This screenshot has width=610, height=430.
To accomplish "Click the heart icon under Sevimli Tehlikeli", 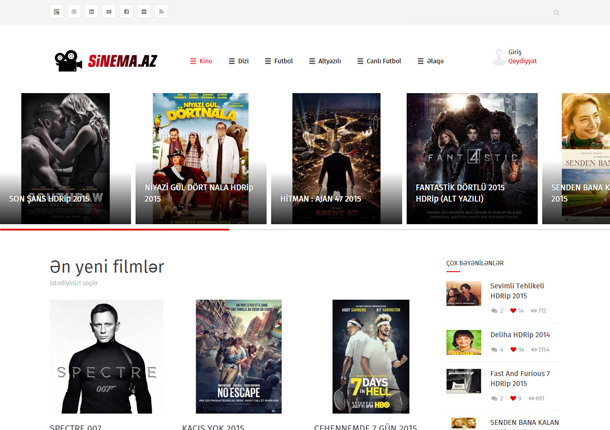I will tap(514, 311).
